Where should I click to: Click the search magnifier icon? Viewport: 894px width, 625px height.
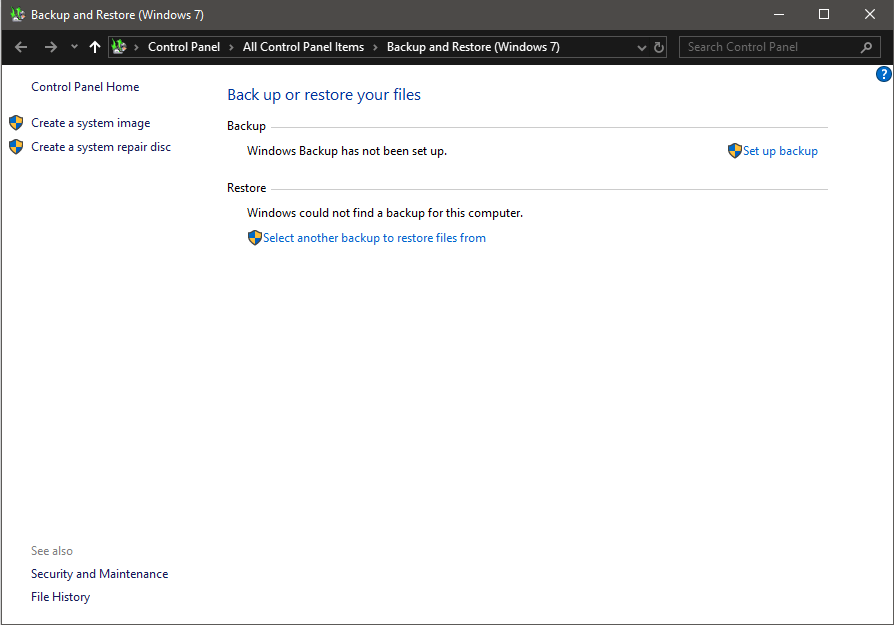[866, 47]
